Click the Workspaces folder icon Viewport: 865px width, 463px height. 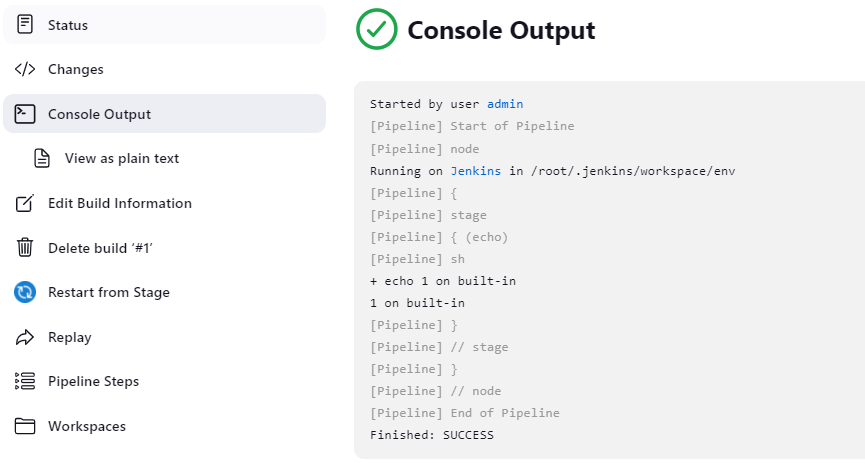point(25,426)
